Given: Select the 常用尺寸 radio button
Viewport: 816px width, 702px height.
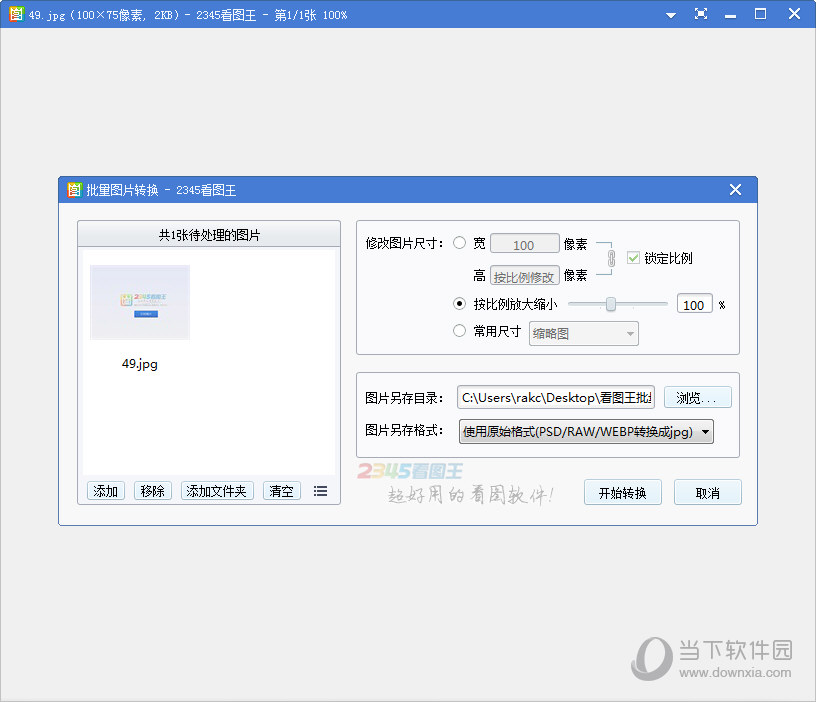Looking at the screenshot, I should tap(459, 332).
